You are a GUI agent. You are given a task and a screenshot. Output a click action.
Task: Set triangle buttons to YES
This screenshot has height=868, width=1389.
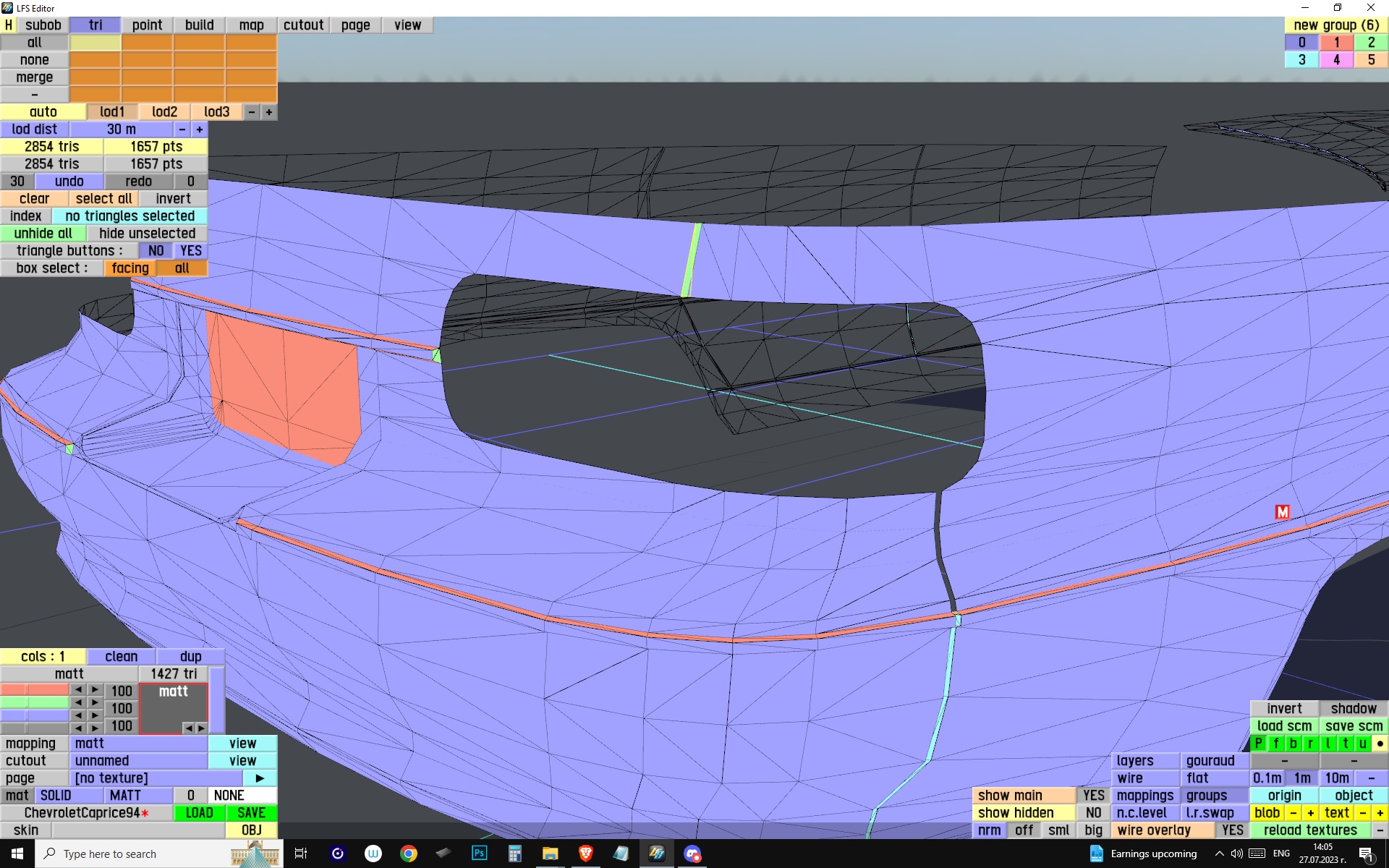pos(191,251)
